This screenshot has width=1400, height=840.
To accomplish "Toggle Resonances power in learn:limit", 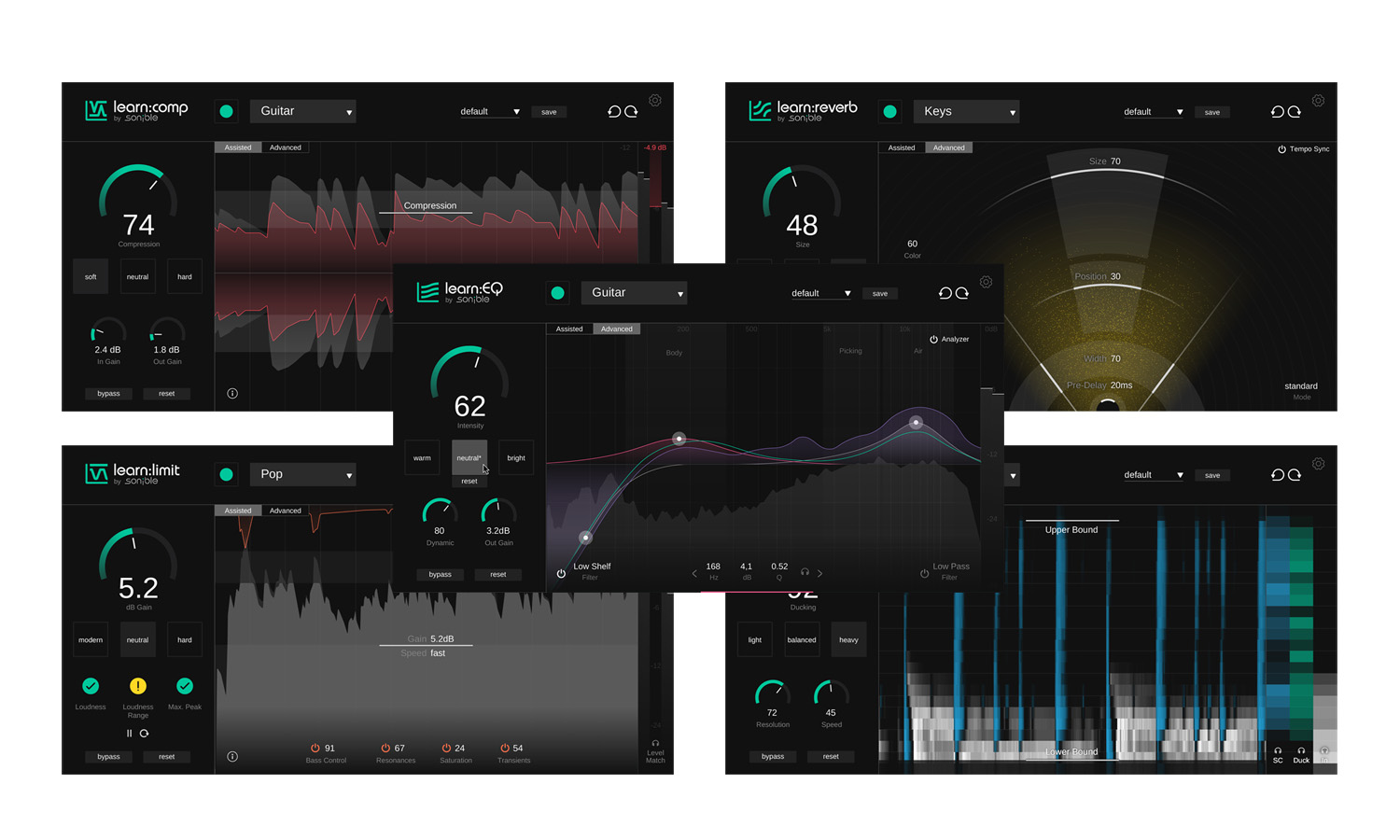I will coord(385,749).
